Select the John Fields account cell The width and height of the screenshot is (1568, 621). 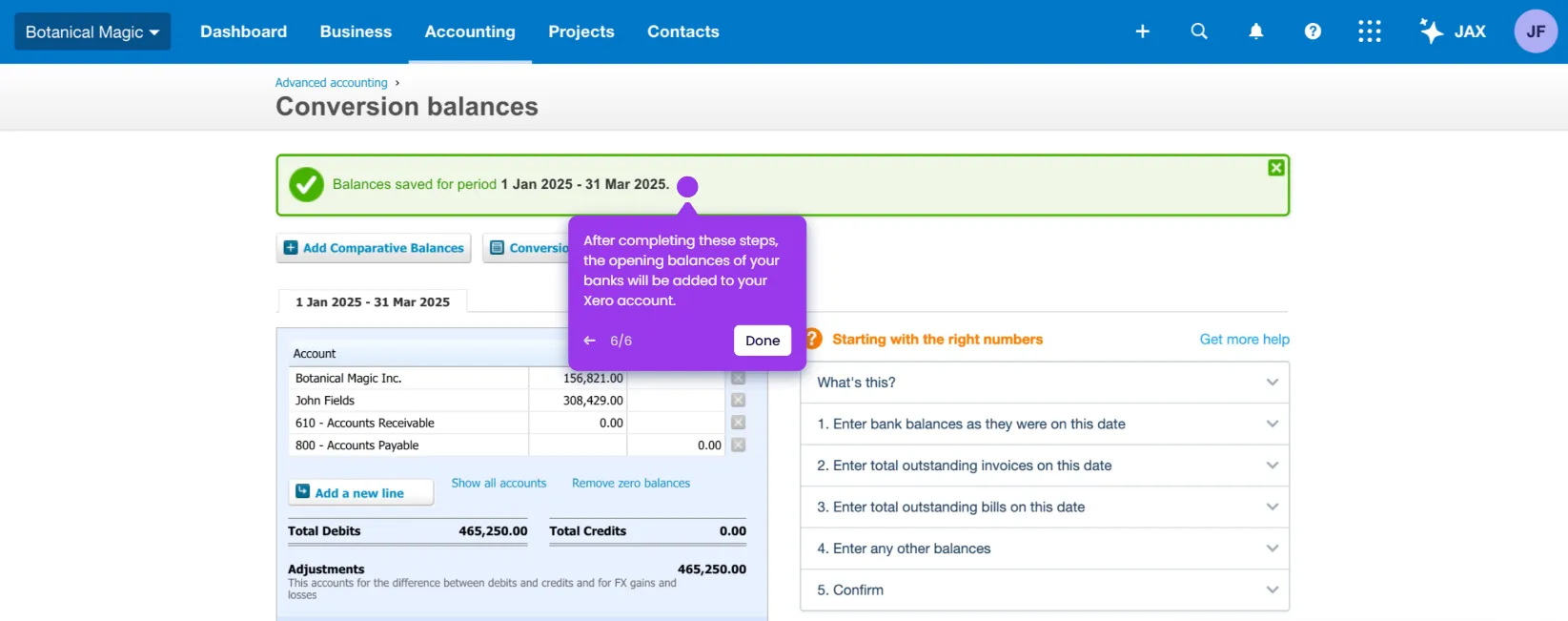408,401
